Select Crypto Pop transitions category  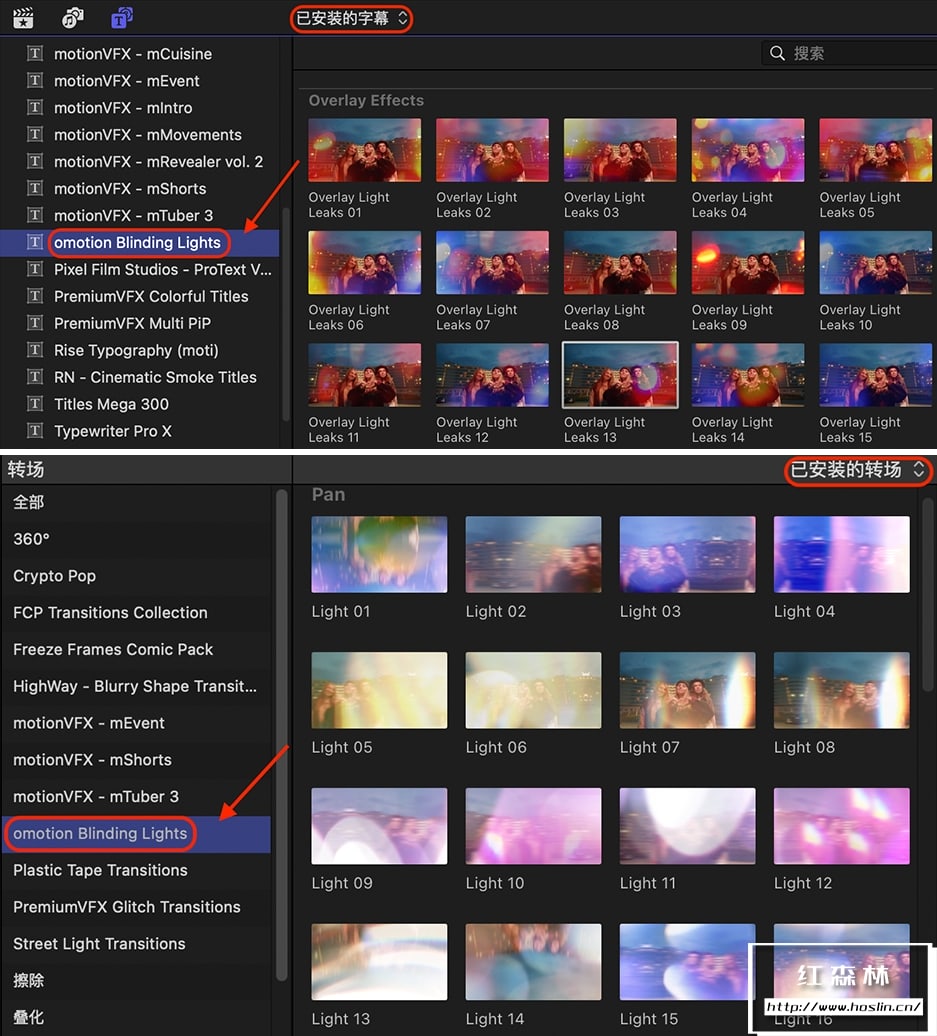[x=135, y=575]
